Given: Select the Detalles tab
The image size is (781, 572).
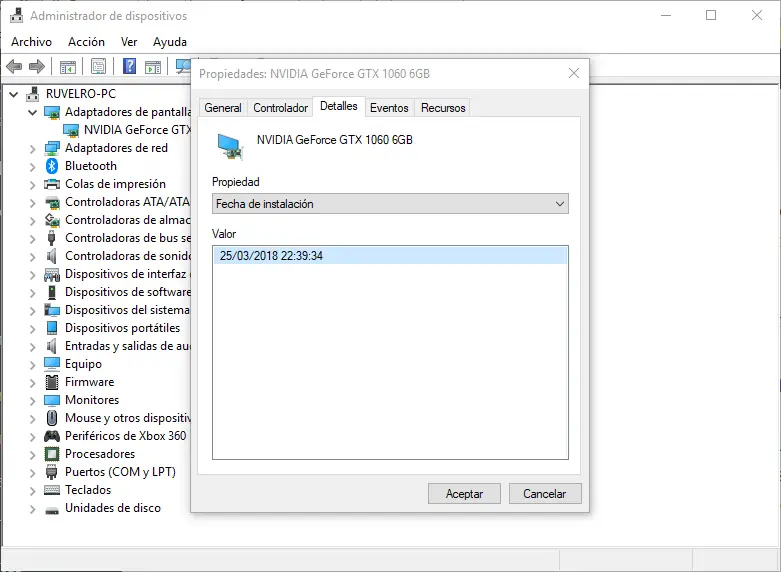Looking at the screenshot, I should [x=339, y=106].
